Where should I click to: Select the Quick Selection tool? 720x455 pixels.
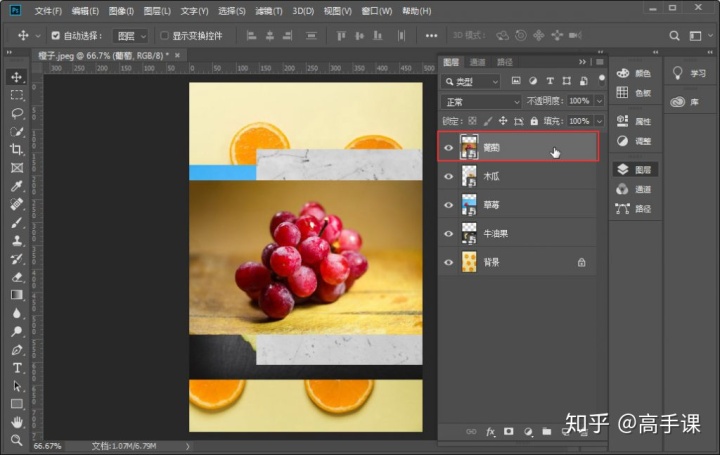point(17,132)
